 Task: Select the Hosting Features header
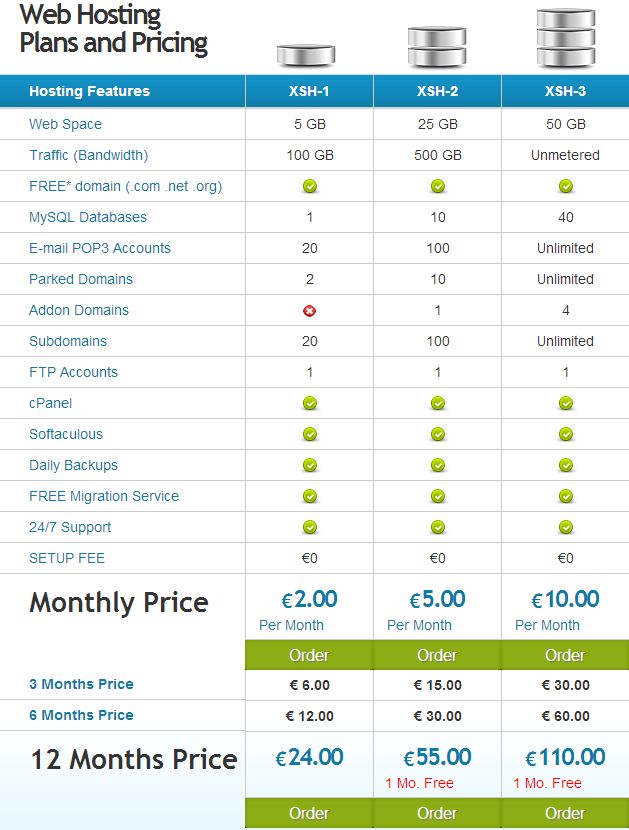[x=89, y=91]
